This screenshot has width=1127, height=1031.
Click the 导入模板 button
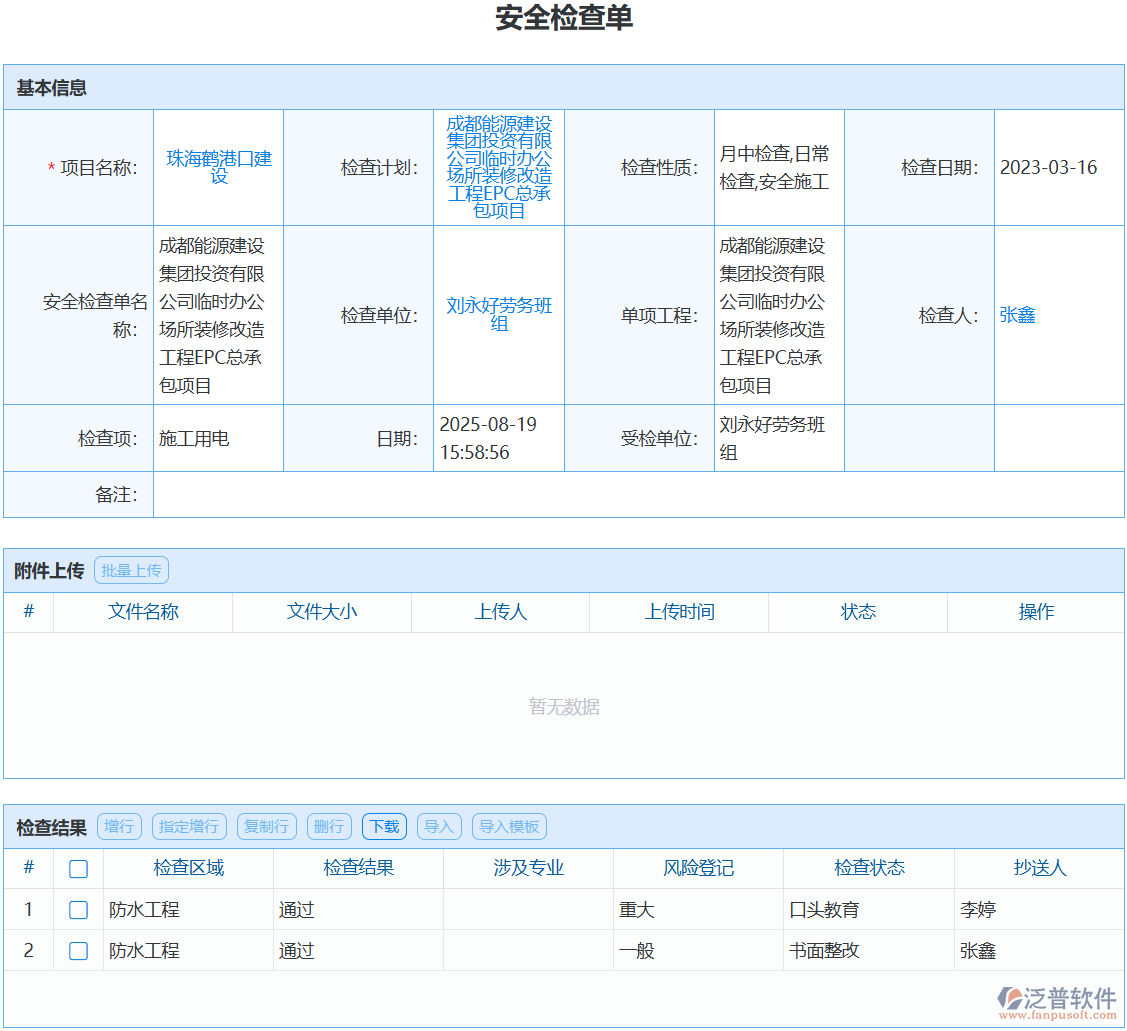pyautogui.click(x=509, y=826)
